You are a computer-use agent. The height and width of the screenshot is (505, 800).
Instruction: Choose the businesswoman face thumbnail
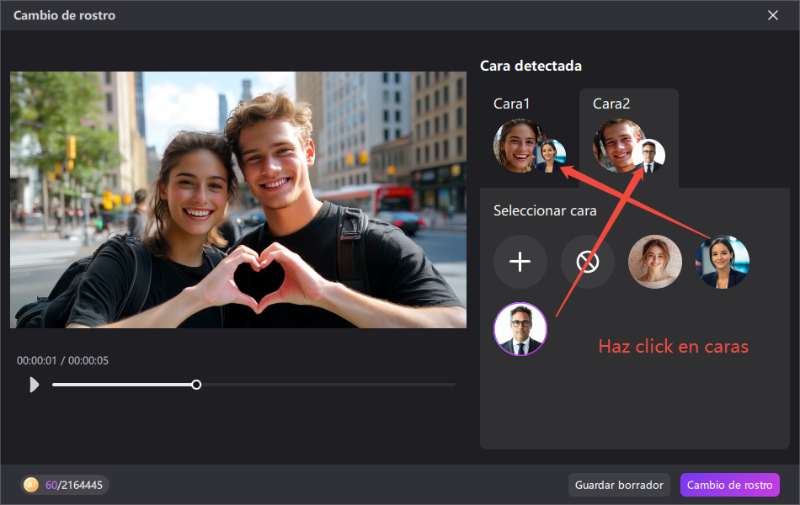[722, 262]
